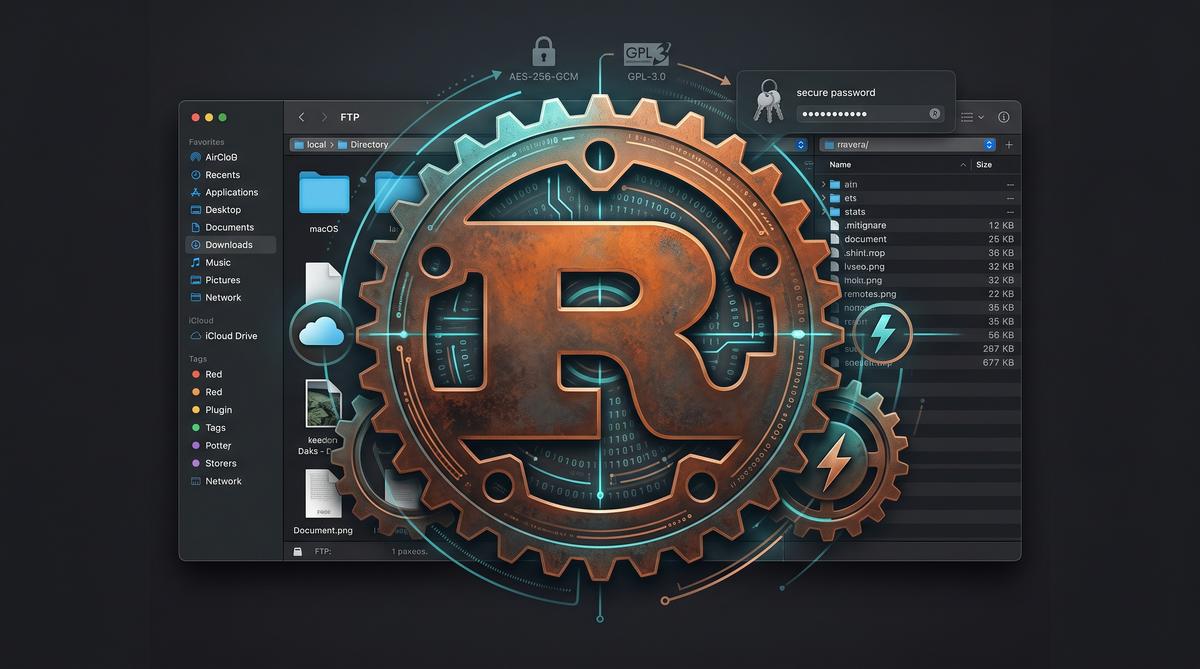Expand the stats folder
The height and width of the screenshot is (669, 1200).
pyautogui.click(x=824, y=212)
